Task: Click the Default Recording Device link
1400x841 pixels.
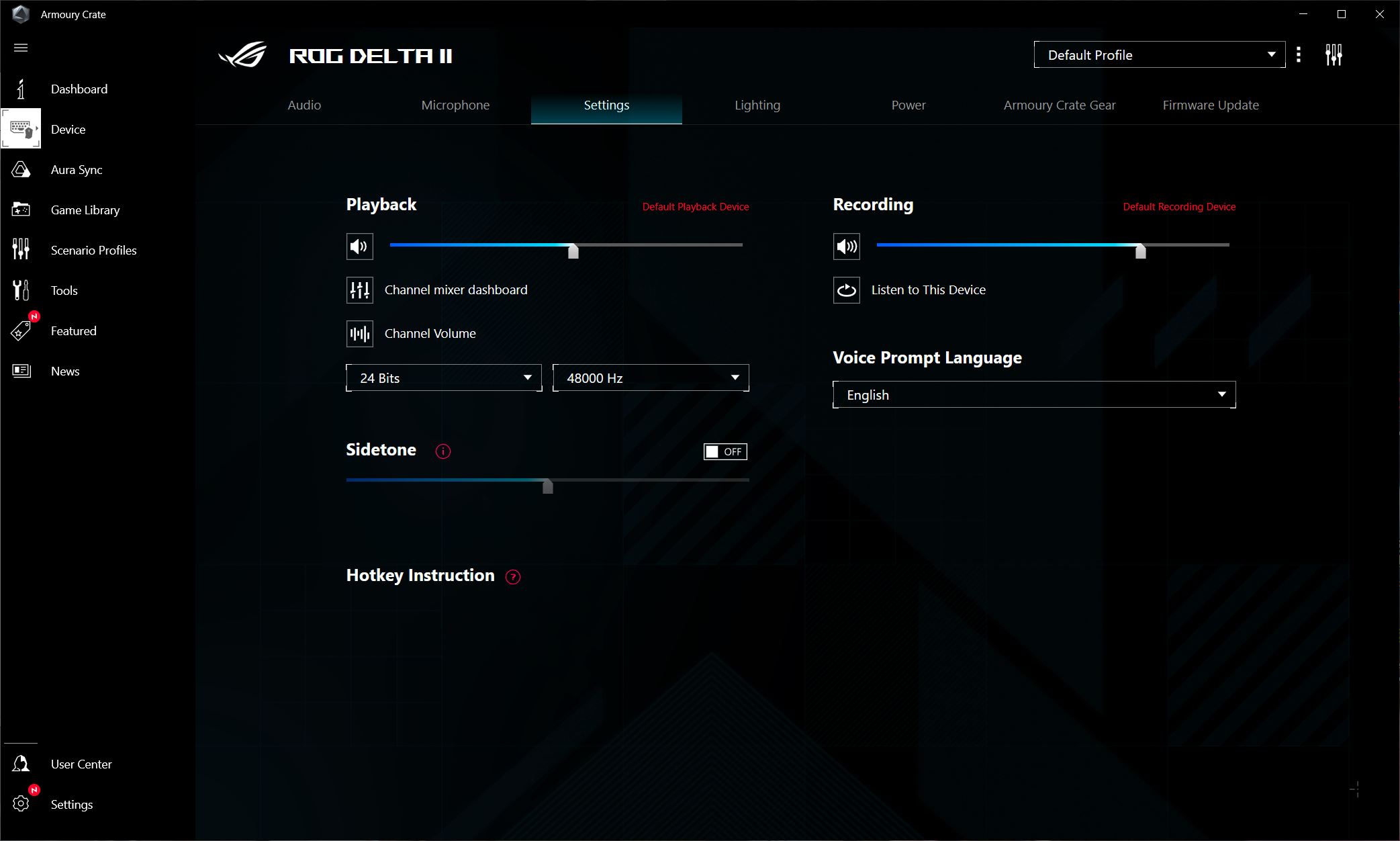Action: pyautogui.click(x=1179, y=207)
